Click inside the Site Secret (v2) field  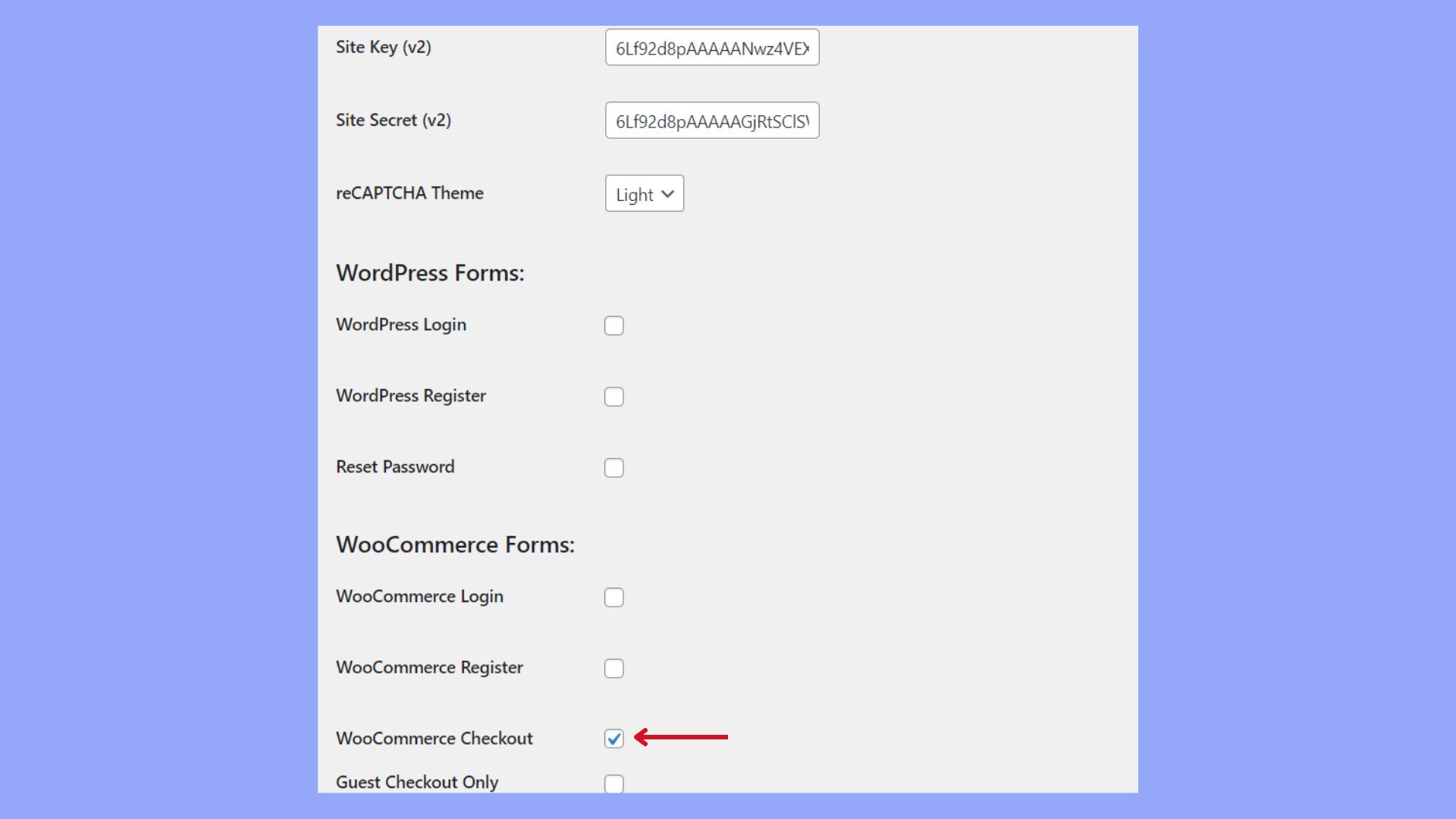[711, 120]
